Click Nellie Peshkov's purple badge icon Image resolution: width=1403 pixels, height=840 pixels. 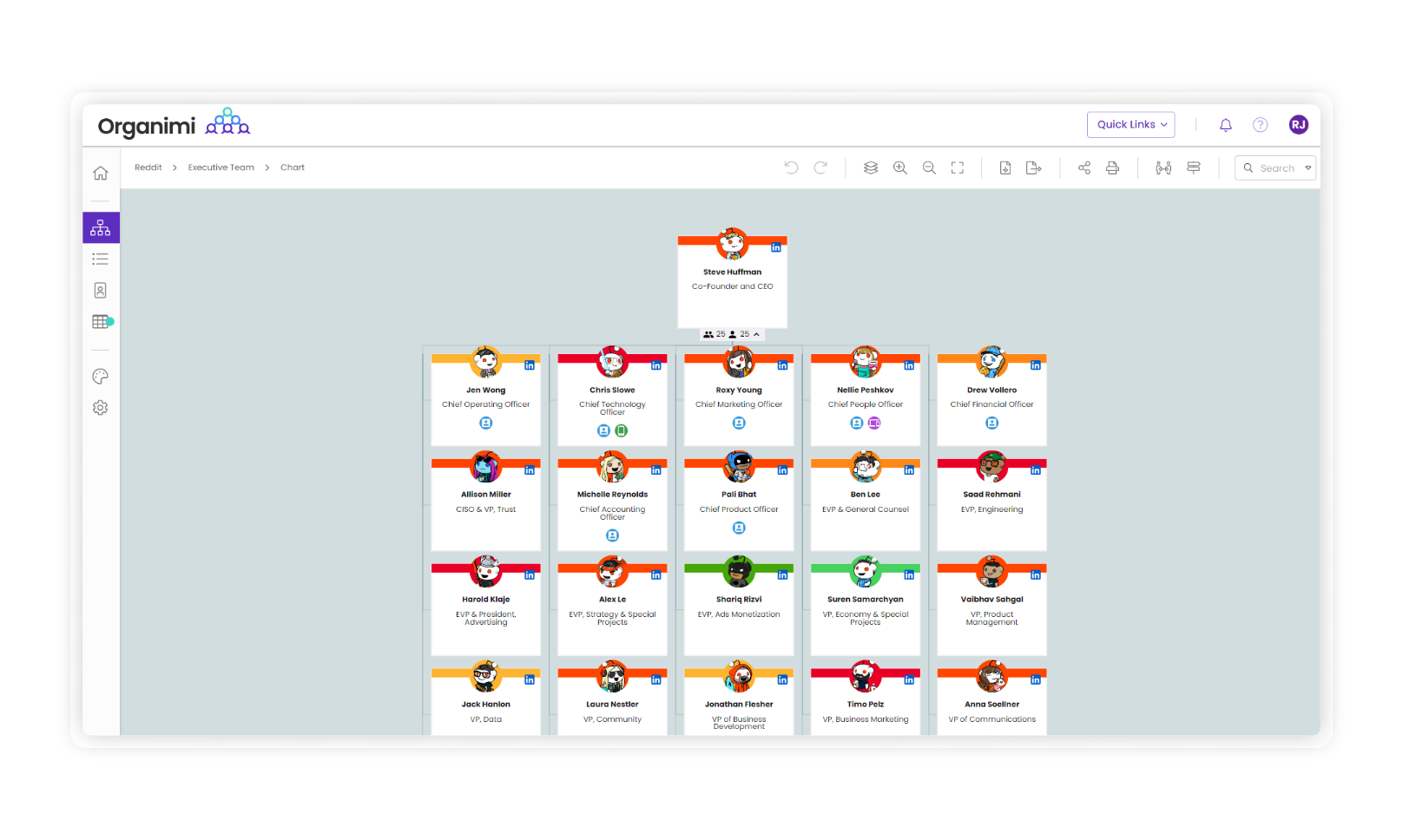[874, 423]
